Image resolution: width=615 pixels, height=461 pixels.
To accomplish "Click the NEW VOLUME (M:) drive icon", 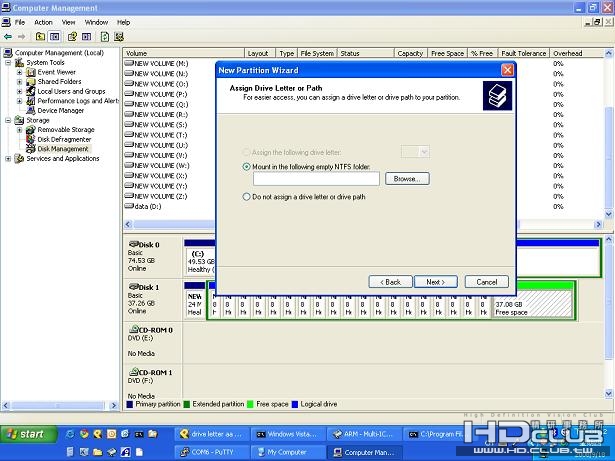I will click(129, 63).
